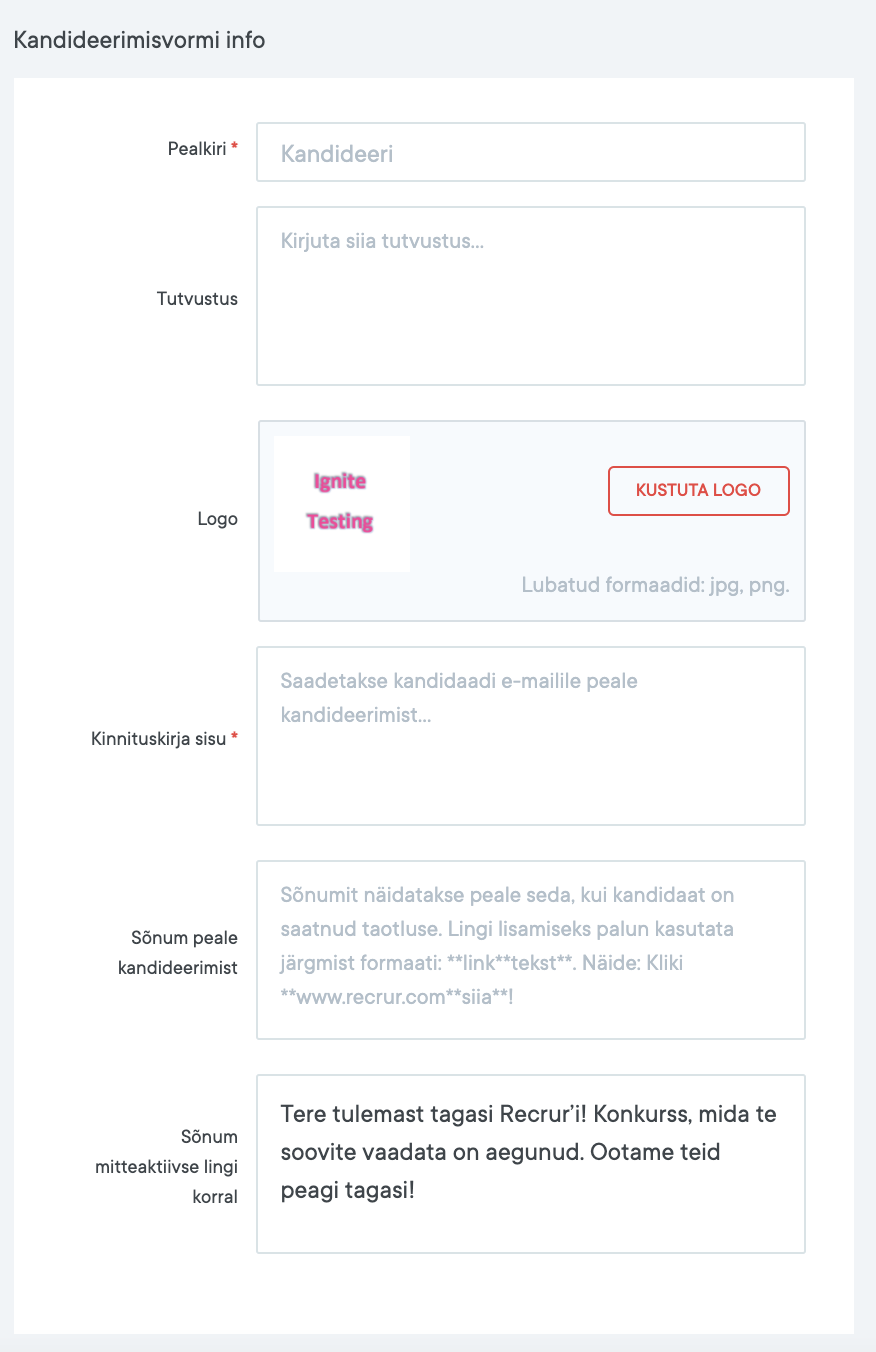Click the empty space left of Kustuta Logo
This screenshot has width=876, height=1352.
(508, 491)
